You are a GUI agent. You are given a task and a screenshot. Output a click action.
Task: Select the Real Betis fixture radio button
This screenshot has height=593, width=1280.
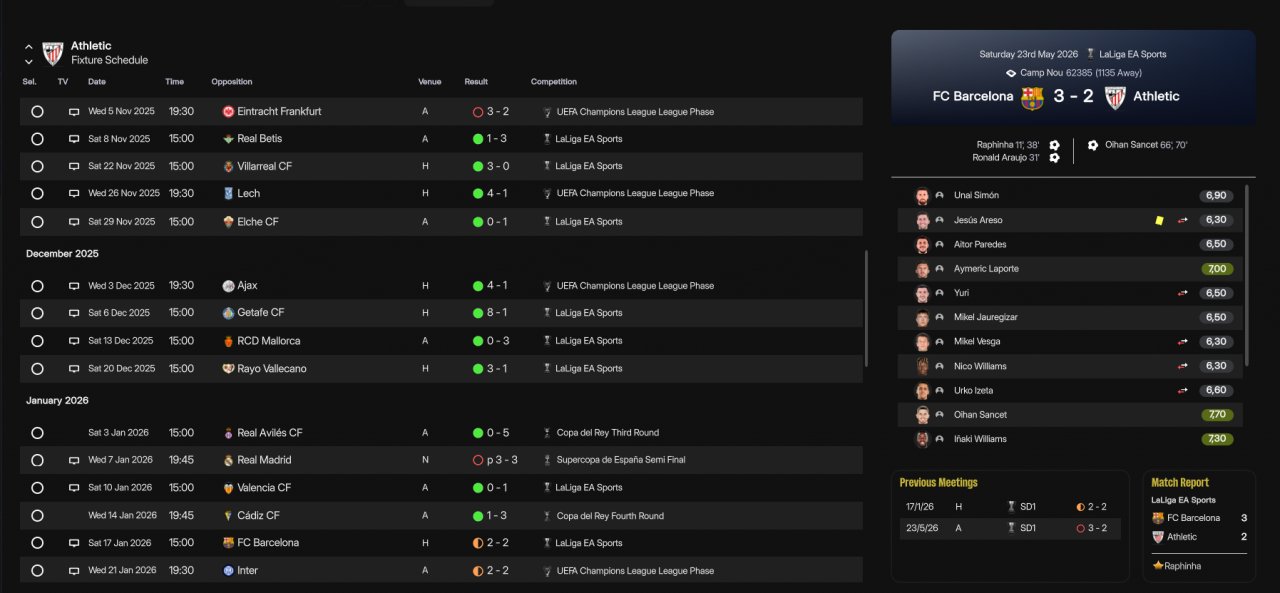(37, 139)
